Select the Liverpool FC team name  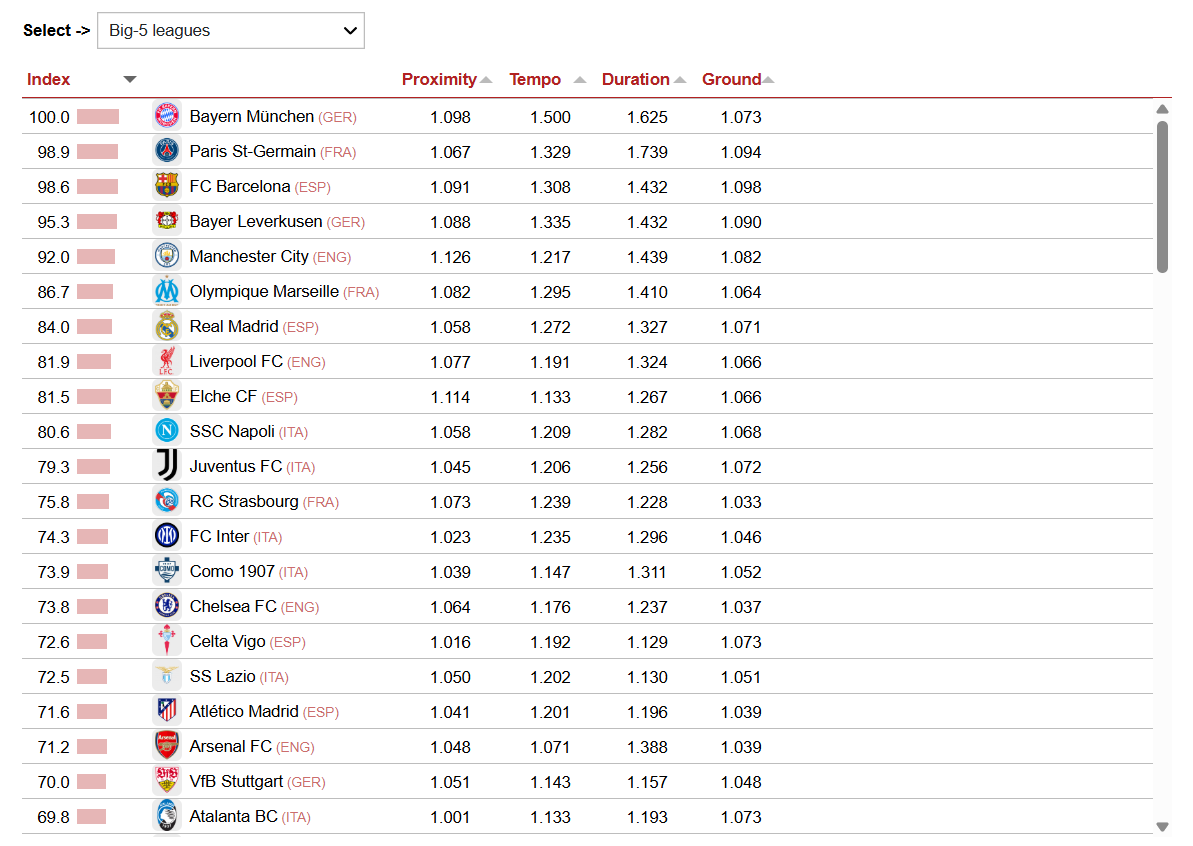click(236, 361)
